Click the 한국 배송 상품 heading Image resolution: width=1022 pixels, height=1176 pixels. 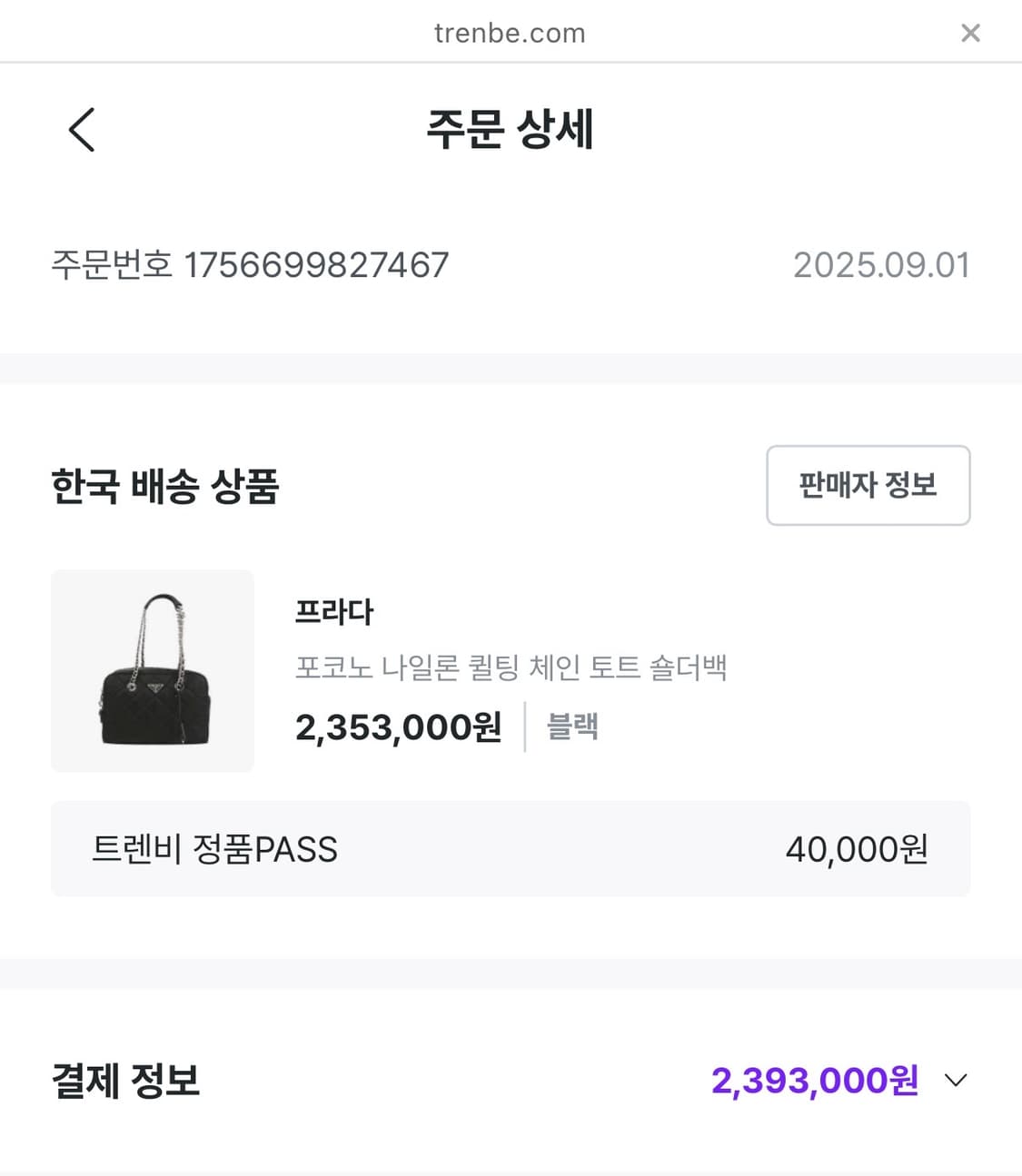tap(164, 486)
